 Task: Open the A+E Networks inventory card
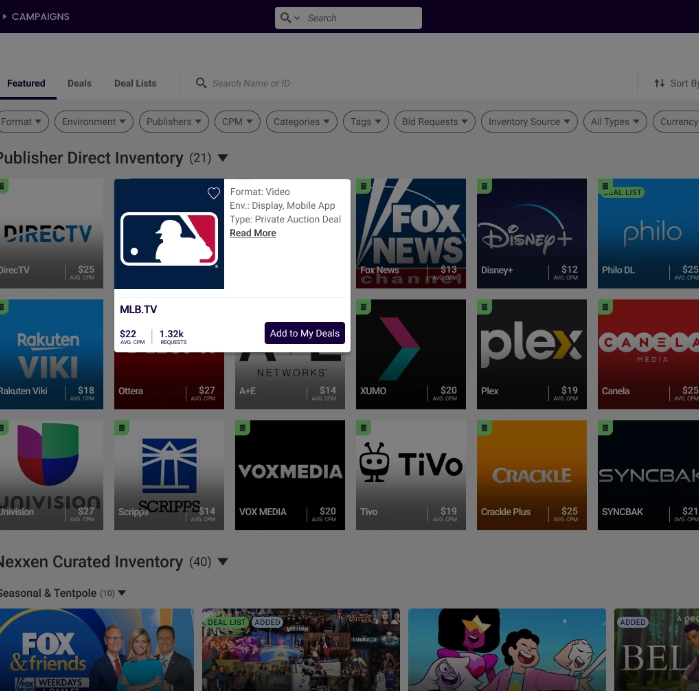click(290, 381)
